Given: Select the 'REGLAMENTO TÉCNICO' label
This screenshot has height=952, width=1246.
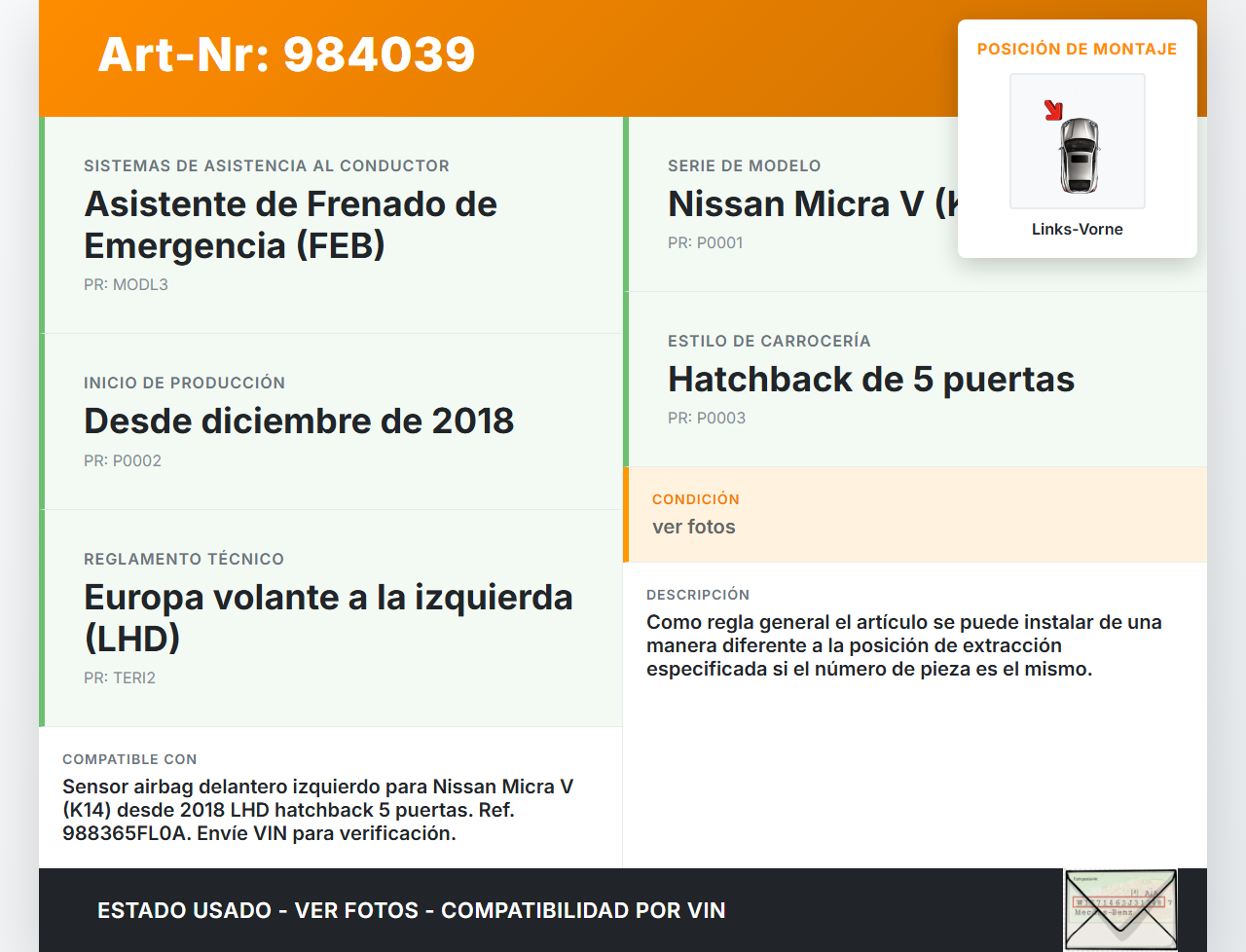Looking at the screenshot, I should point(184,559).
